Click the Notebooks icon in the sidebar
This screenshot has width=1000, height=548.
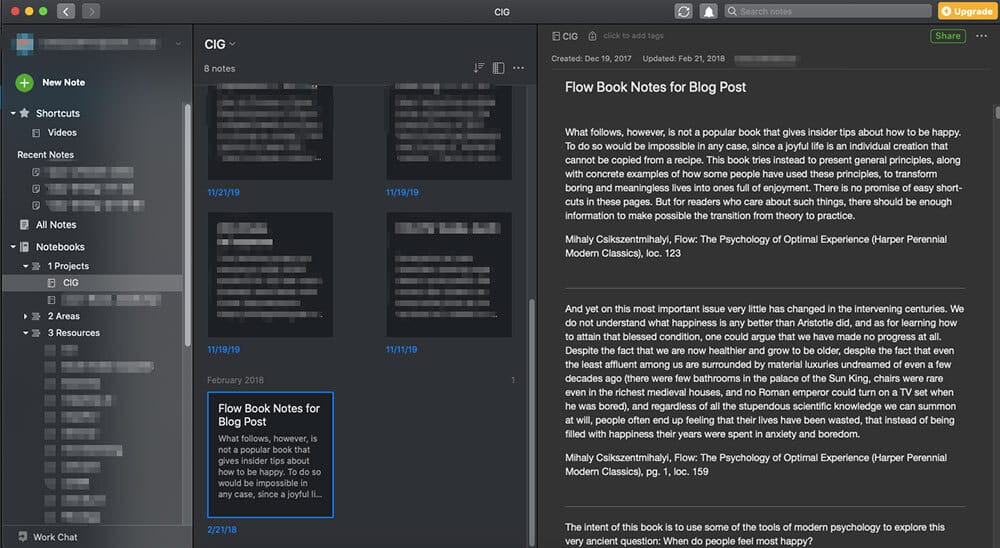point(24,247)
